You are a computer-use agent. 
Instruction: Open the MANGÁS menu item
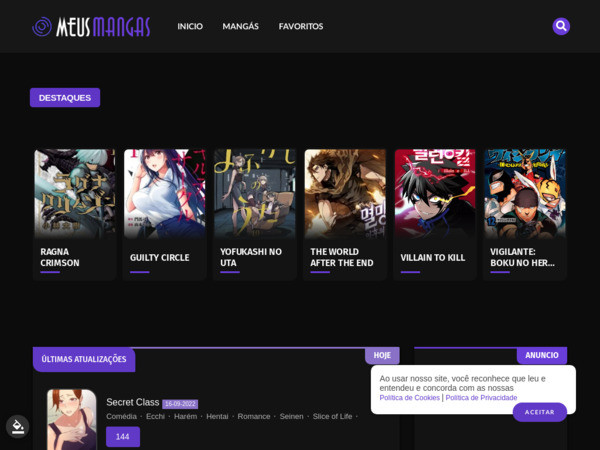click(x=241, y=26)
